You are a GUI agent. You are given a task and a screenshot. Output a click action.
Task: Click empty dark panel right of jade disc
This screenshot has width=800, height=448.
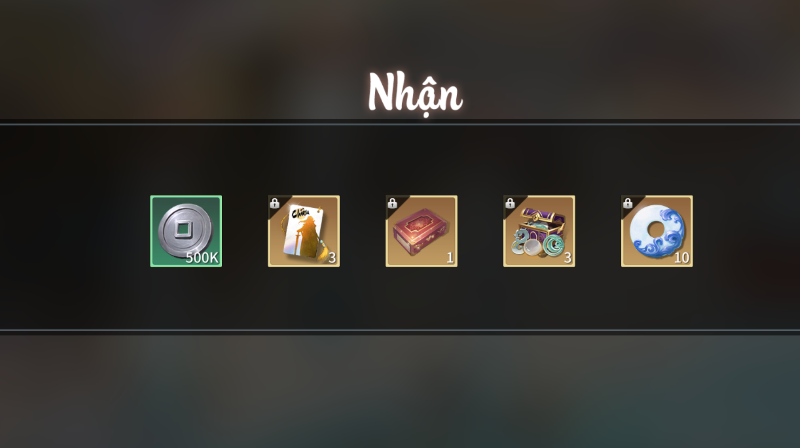click(x=746, y=230)
